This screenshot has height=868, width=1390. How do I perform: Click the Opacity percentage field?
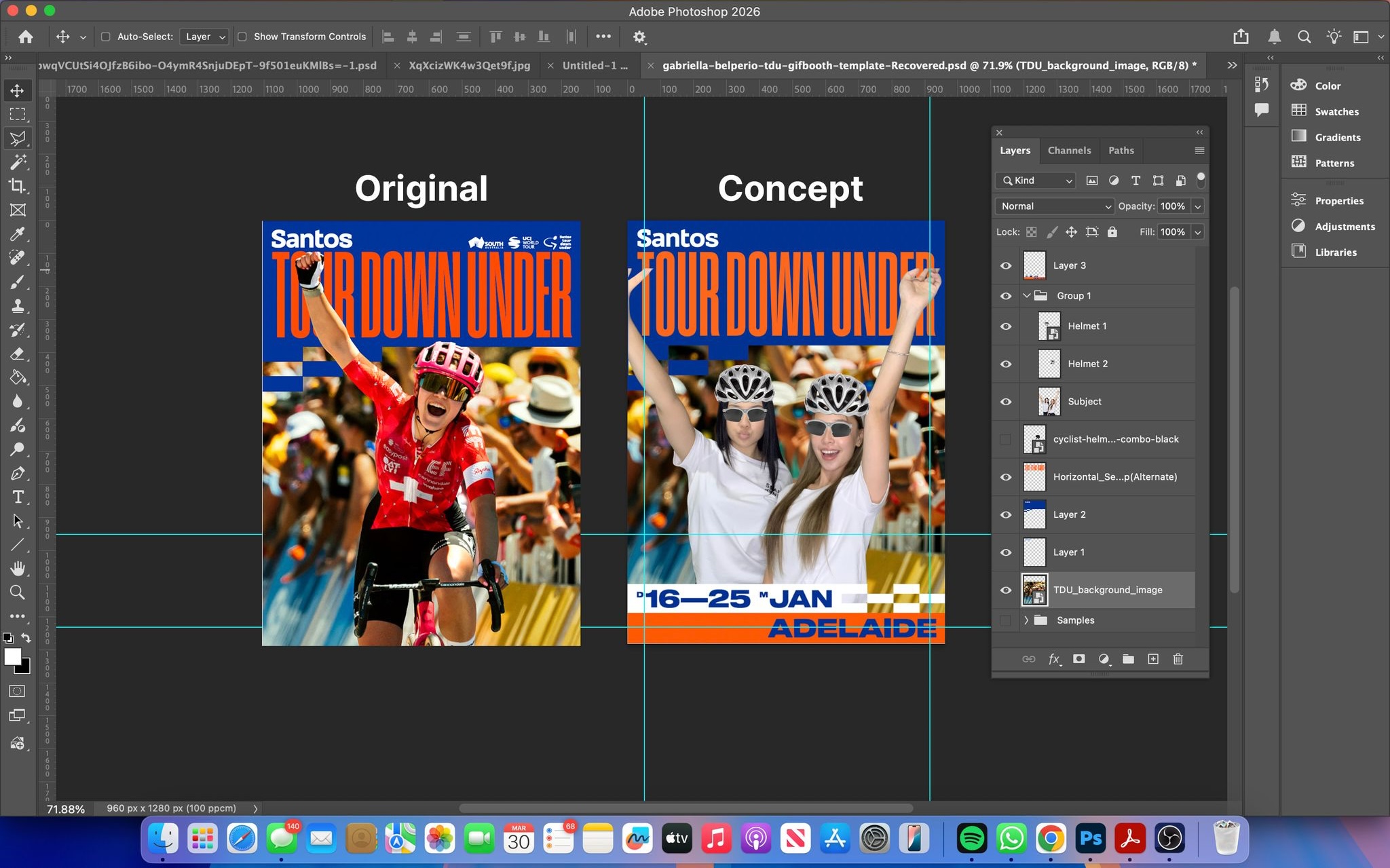pos(1173,206)
